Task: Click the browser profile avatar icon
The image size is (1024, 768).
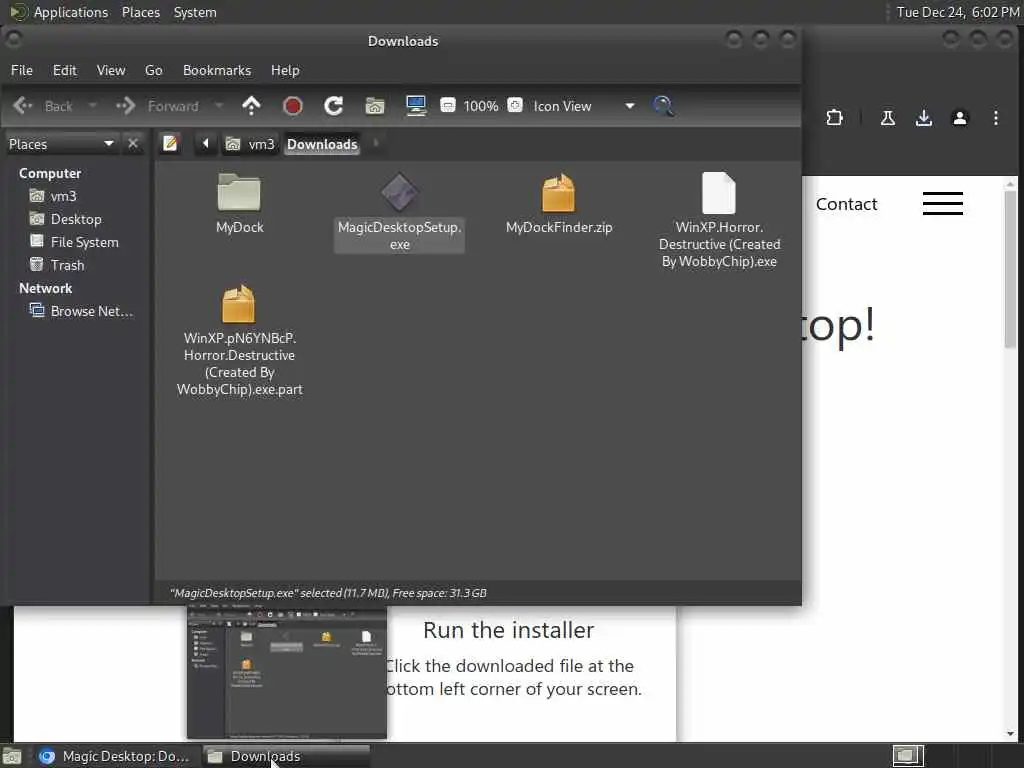Action: pyautogui.click(x=959, y=118)
